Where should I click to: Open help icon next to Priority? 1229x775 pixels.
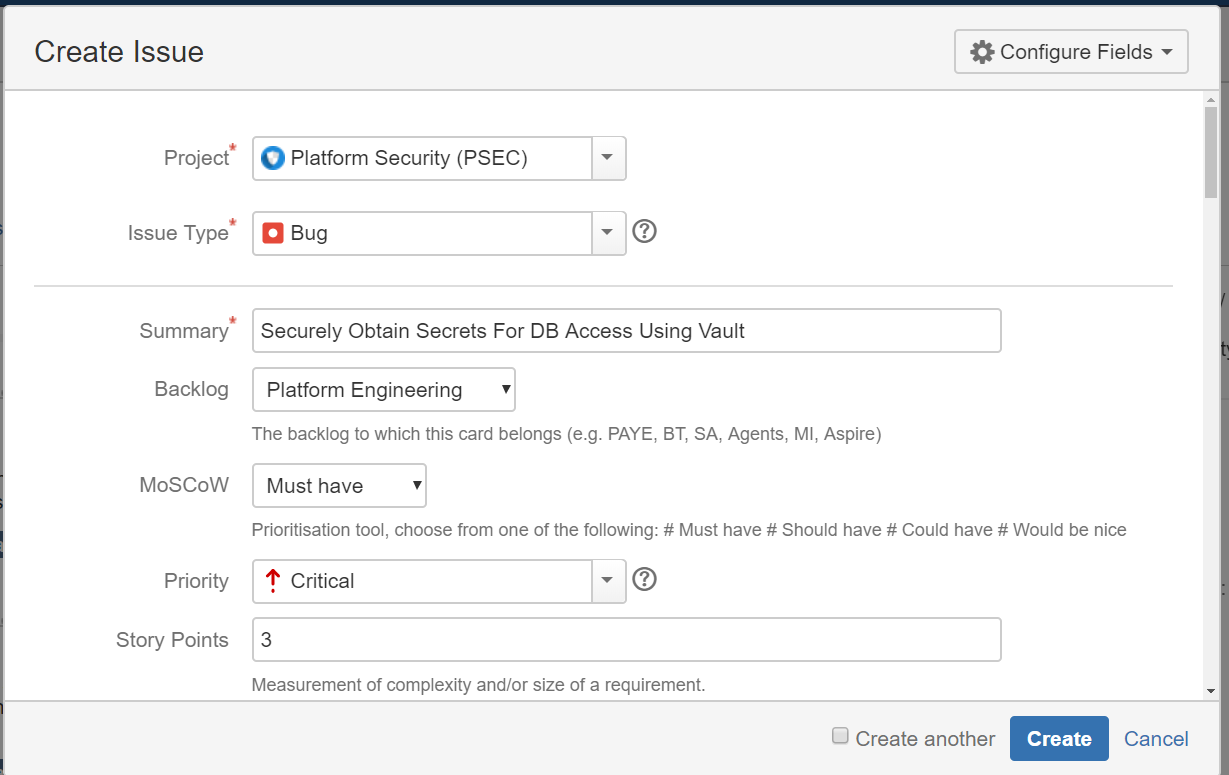pos(645,579)
